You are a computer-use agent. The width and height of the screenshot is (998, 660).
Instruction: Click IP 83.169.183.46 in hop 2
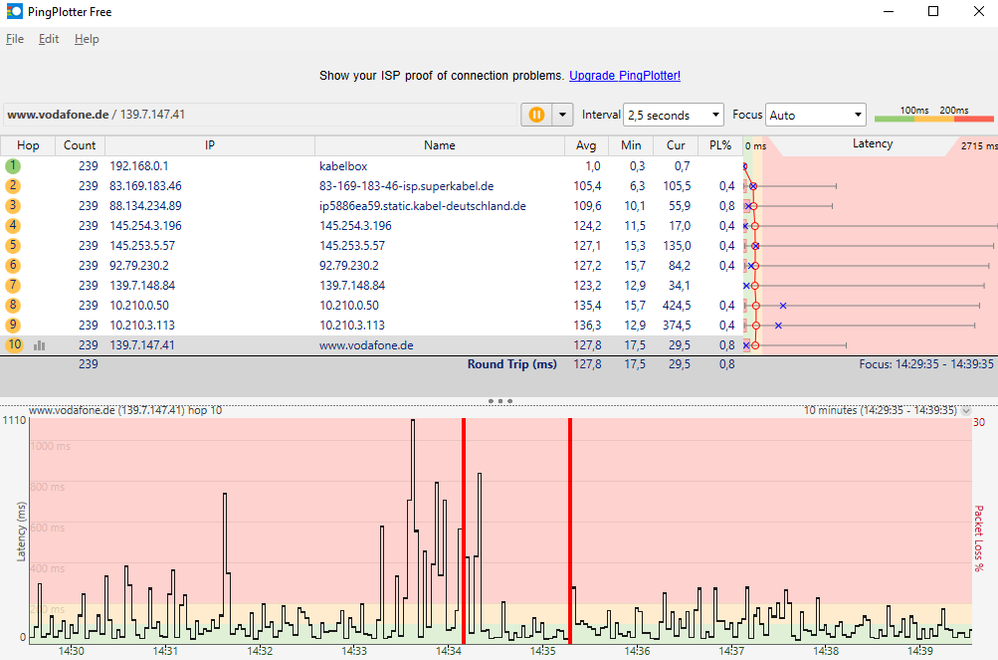point(145,186)
